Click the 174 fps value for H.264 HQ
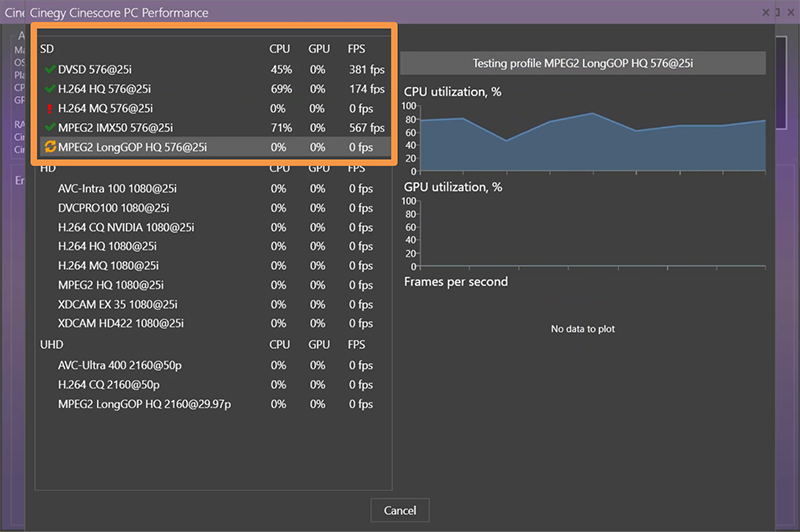The width and height of the screenshot is (800, 532). pyautogui.click(x=367, y=89)
